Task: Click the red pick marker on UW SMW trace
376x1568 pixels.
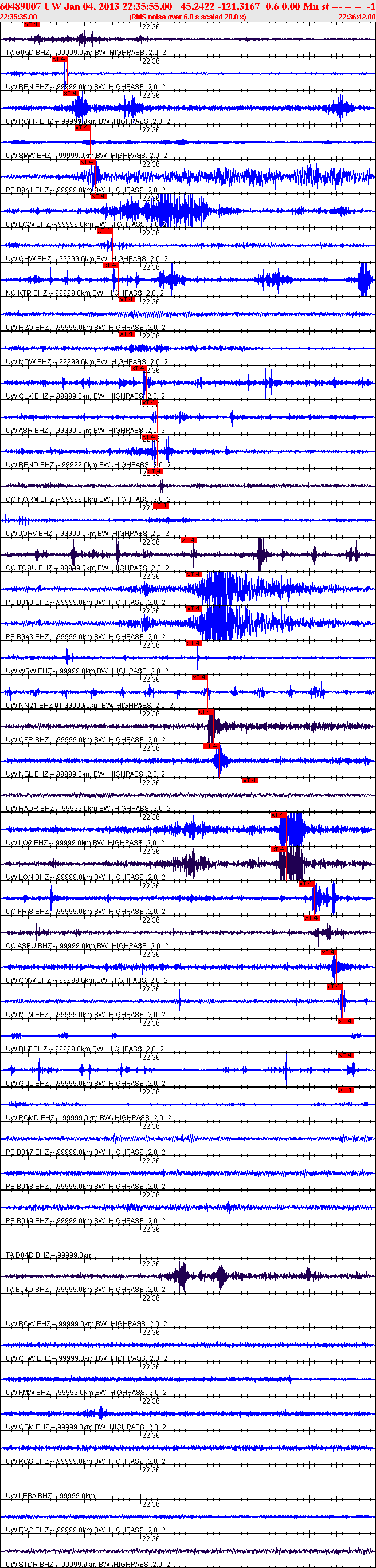Action: tap(83, 128)
